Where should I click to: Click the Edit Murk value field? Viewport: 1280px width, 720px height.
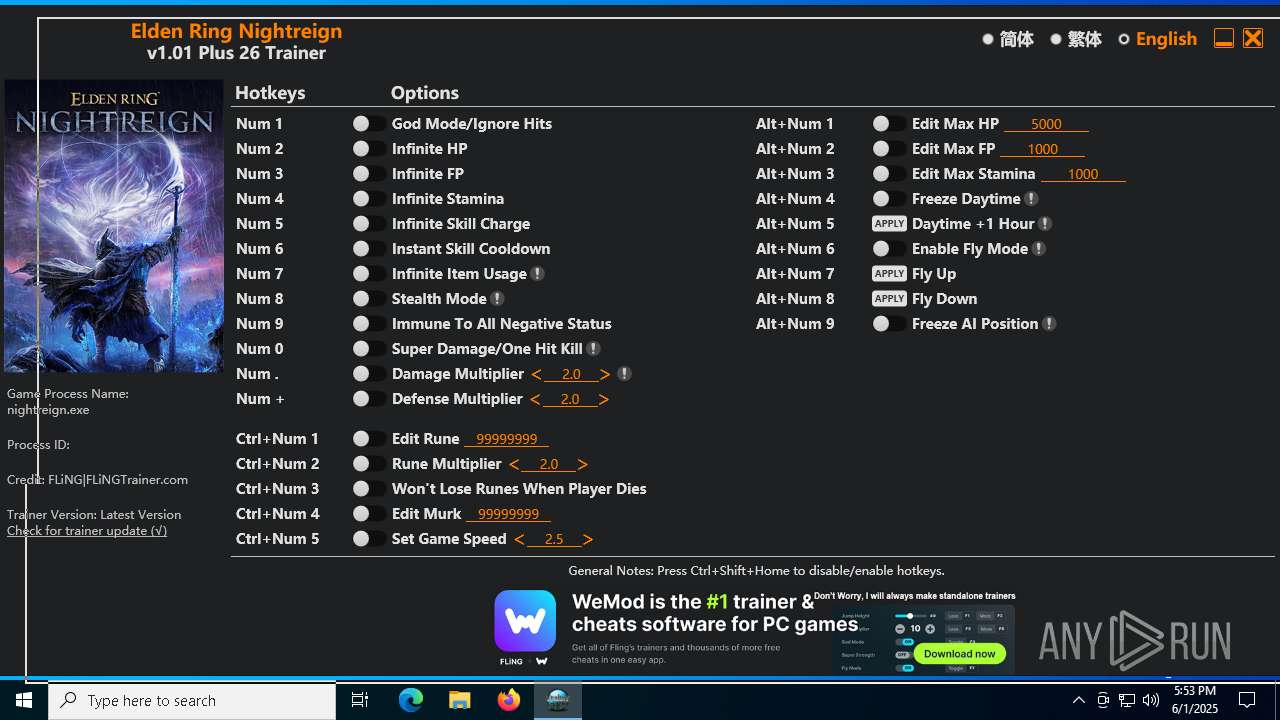pos(508,514)
